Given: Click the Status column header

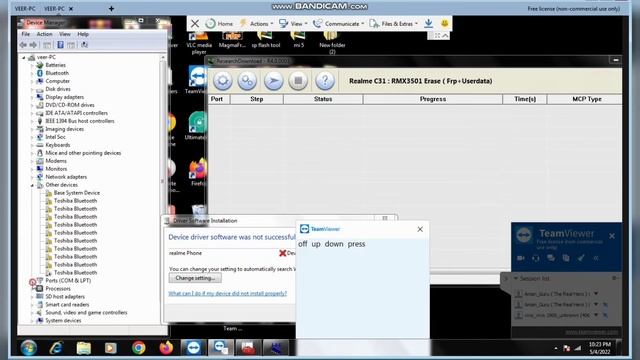Looking at the screenshot, I should pyautogui.click(x=323, y=99).
